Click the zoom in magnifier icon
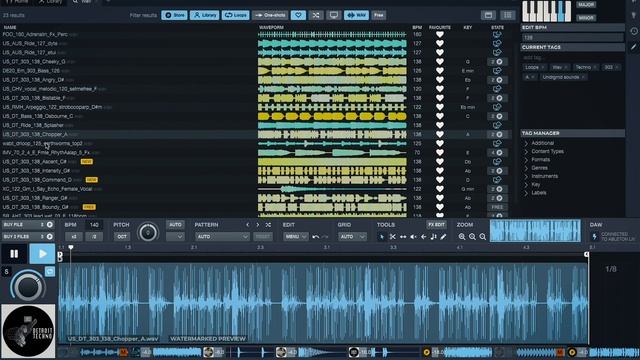Screen dimensions: 640x360 point(462,237)
